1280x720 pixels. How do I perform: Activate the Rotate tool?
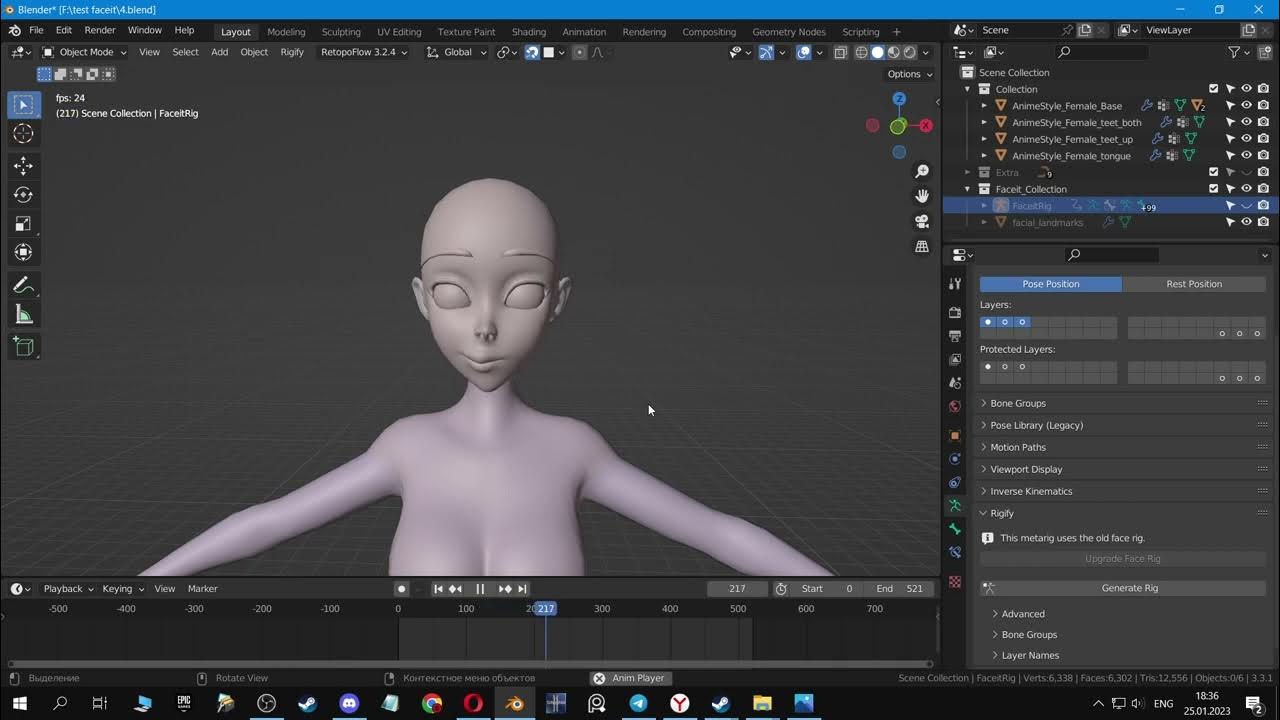pos(23,195)
